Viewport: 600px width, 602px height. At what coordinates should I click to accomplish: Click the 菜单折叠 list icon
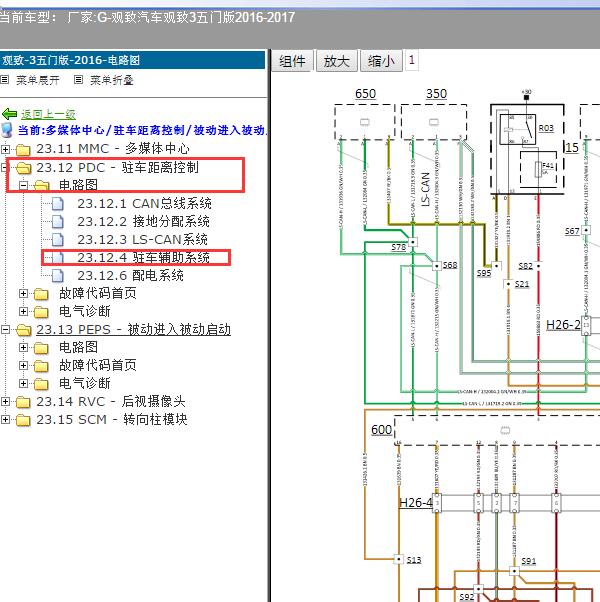78,79
